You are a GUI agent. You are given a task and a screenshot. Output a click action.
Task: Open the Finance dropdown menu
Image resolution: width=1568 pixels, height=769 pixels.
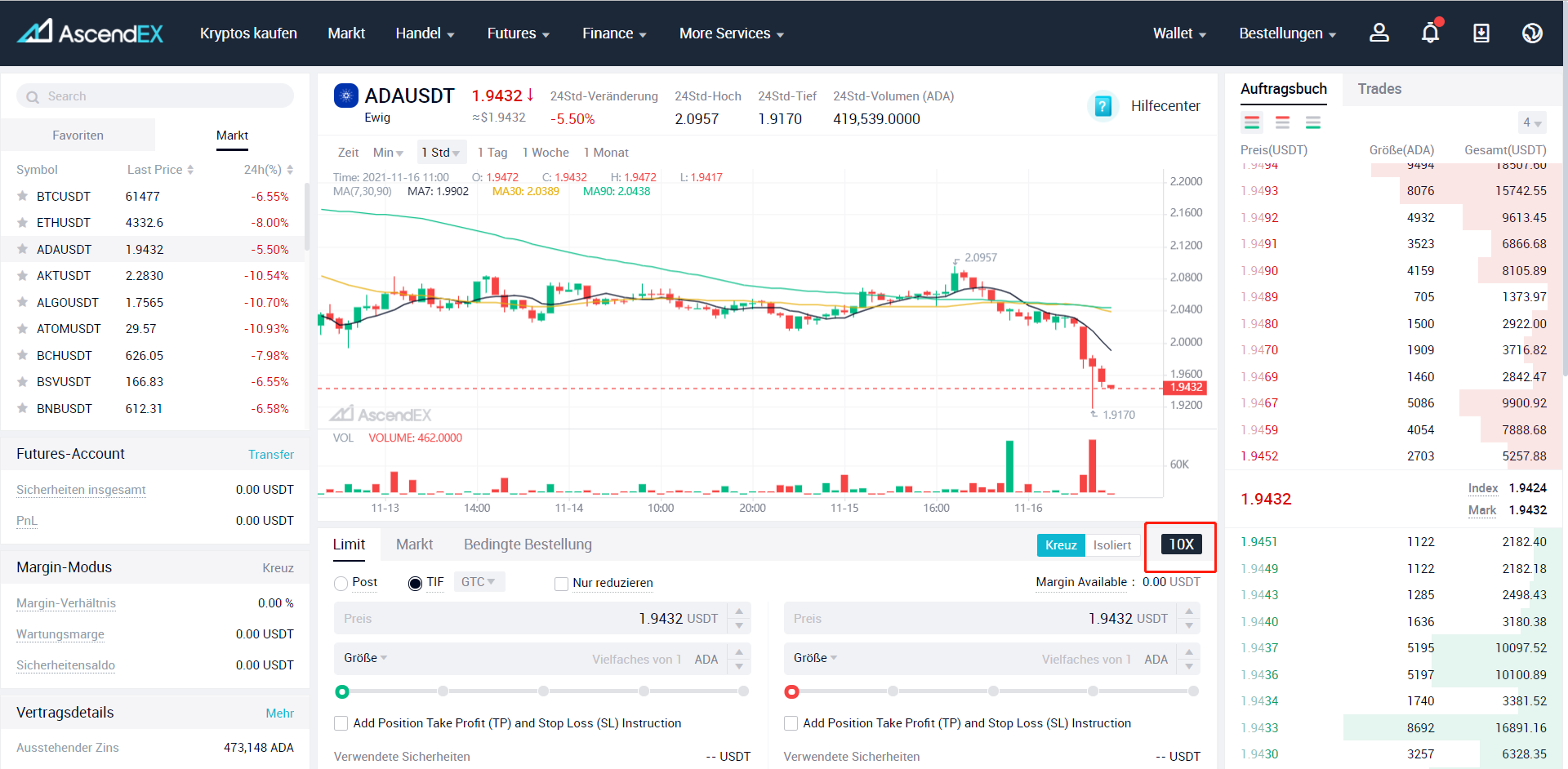point(614,33)
